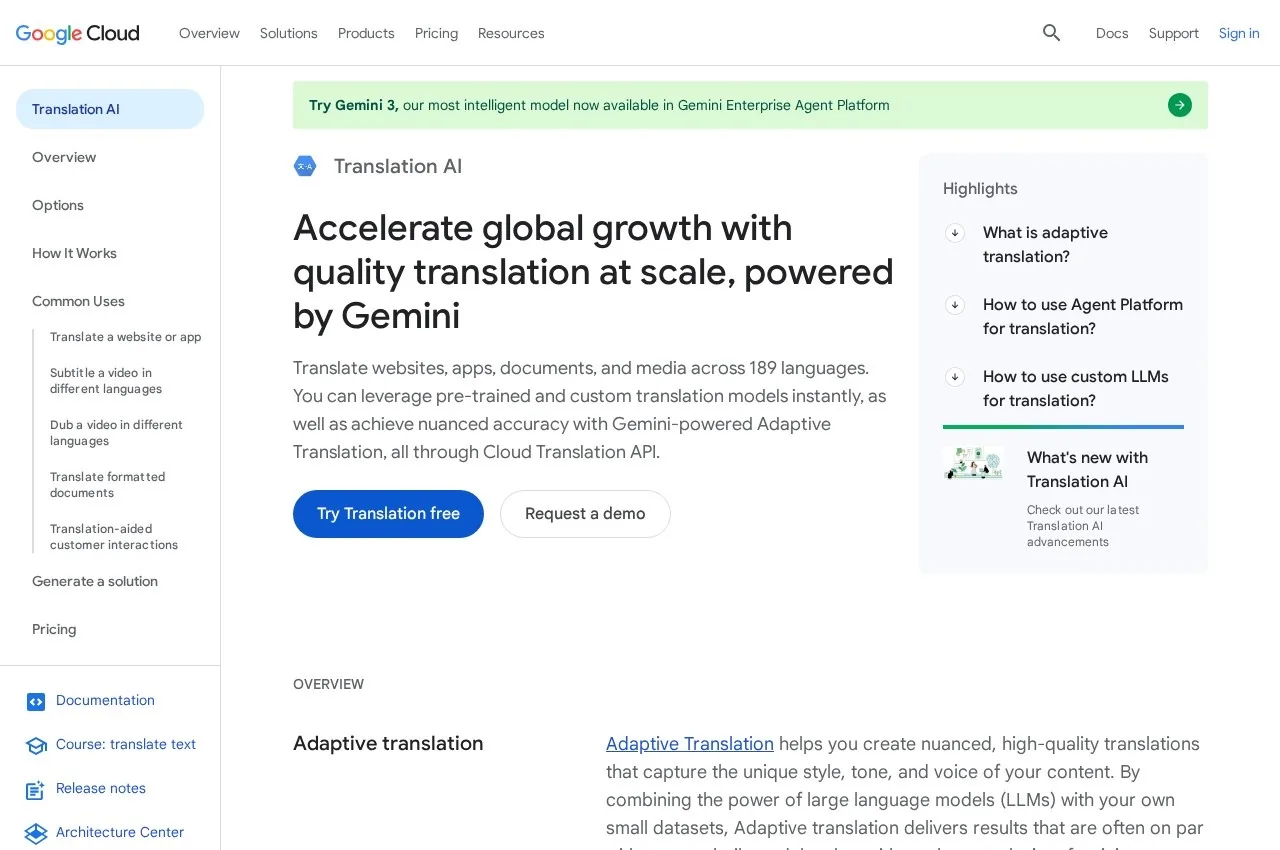This screenshot has height=850, width=1280.
Task: Click the Documentation code icon
Action: 36,702
